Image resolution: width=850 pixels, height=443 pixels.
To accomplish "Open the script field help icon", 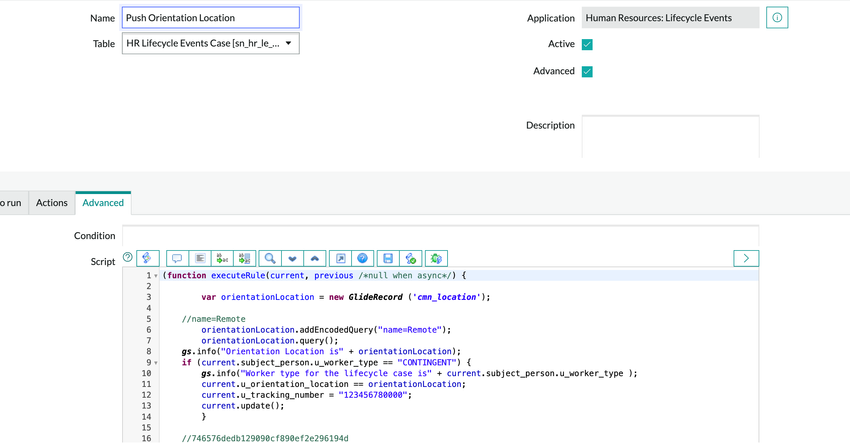I will coord(127,258).
